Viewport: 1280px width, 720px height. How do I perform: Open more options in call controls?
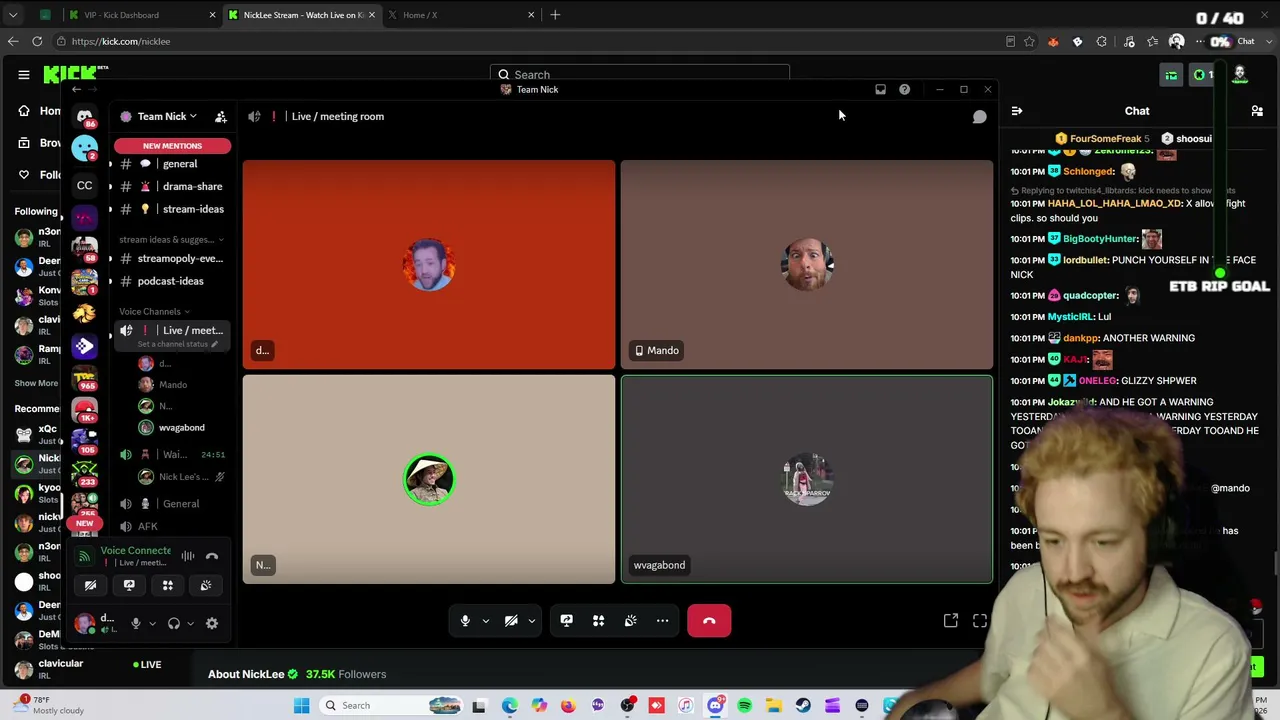pos(662,621)
